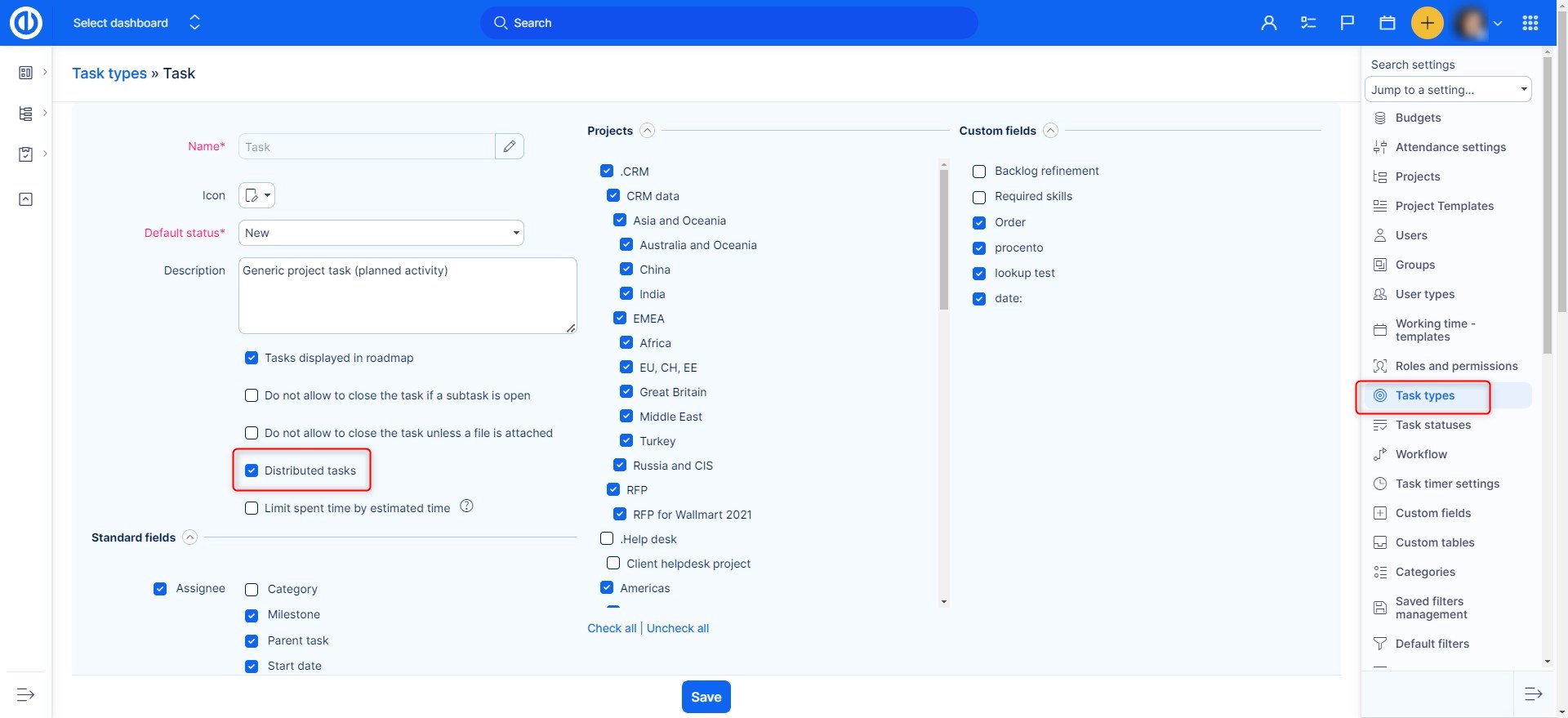Open the apps grid menu icon
The image size is (1568, 718).
point(1530,23)
